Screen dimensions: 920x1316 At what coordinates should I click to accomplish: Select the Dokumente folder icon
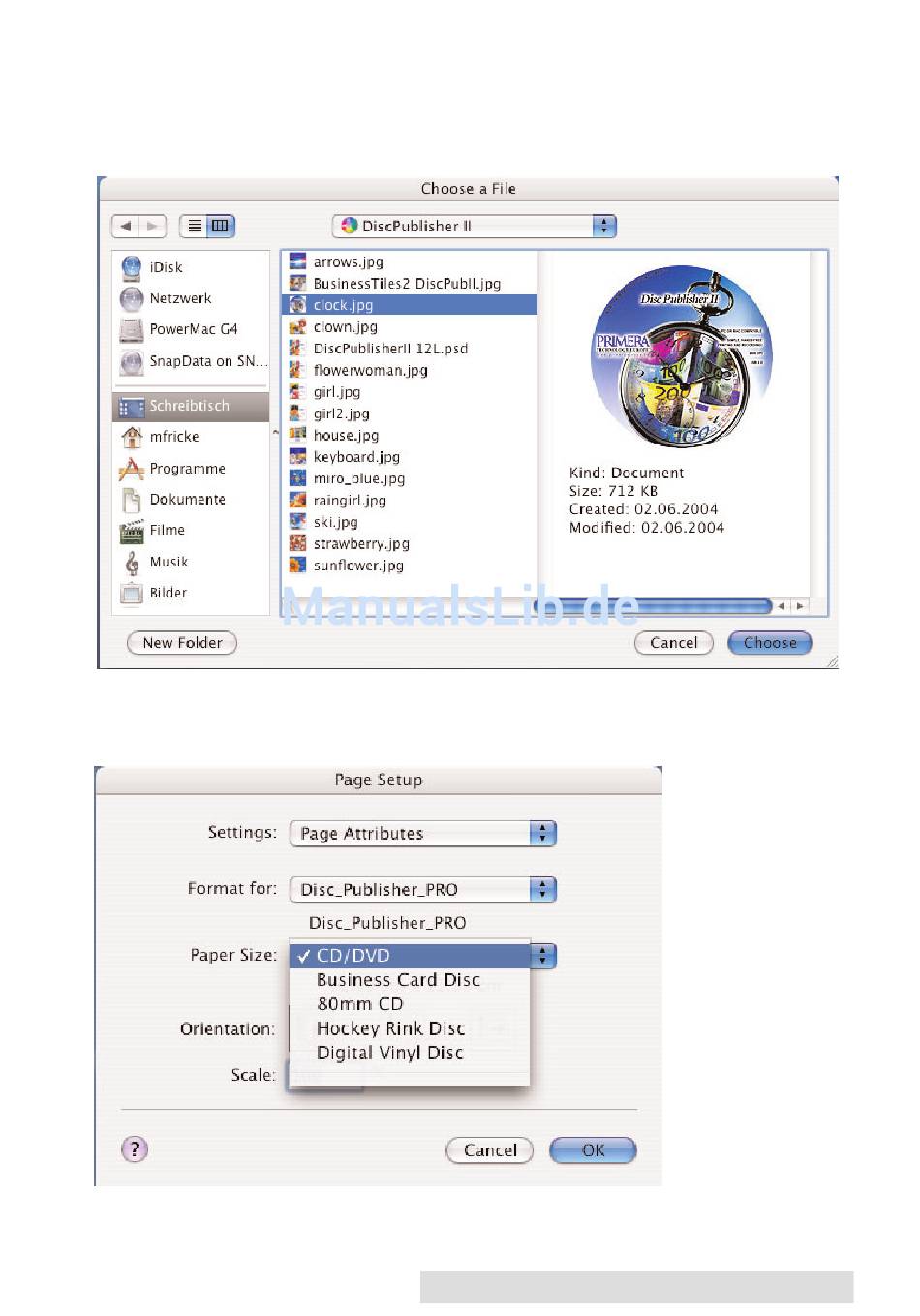click(x=132, y=500)
